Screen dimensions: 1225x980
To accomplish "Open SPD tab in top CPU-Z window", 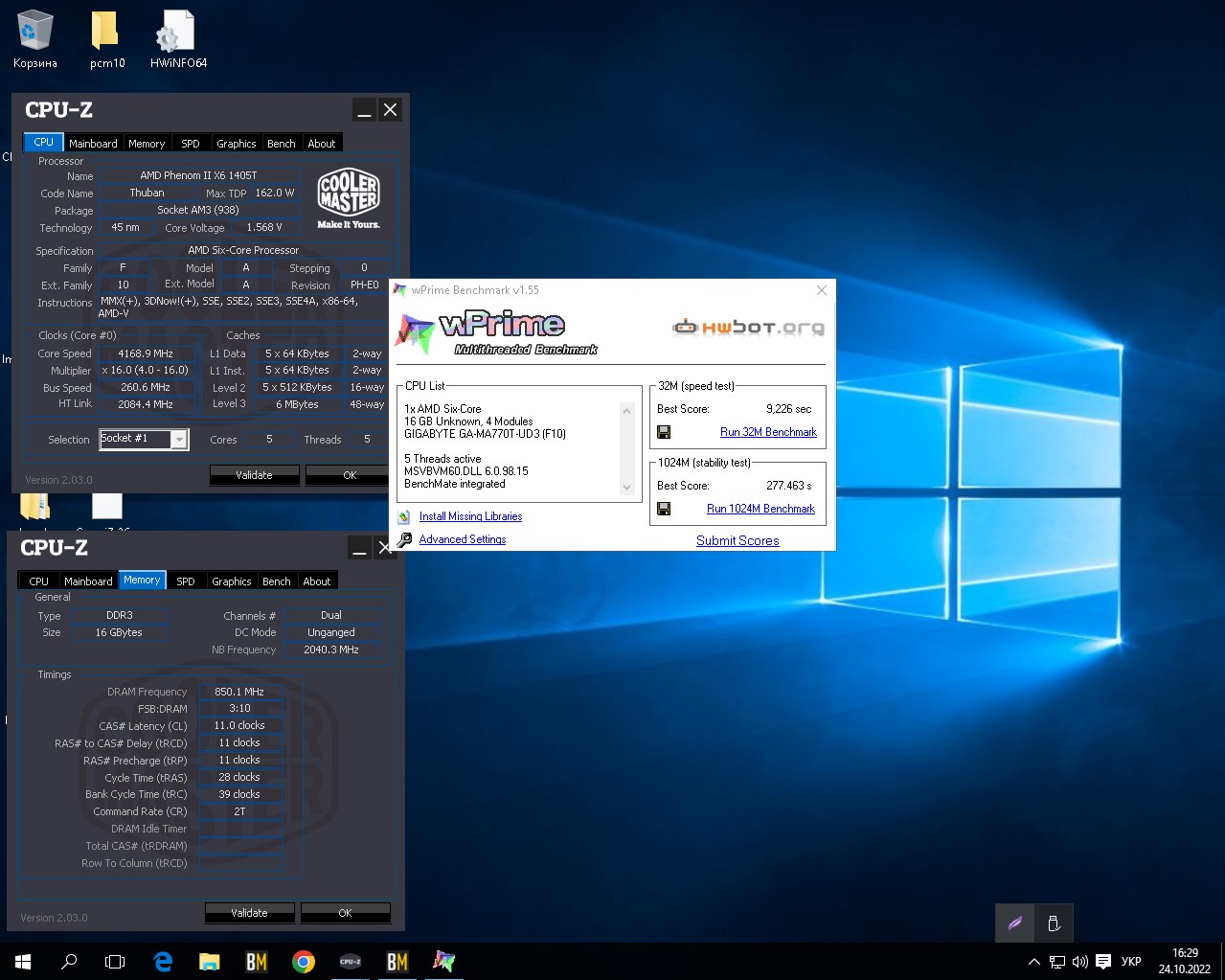I will [191, 143].
